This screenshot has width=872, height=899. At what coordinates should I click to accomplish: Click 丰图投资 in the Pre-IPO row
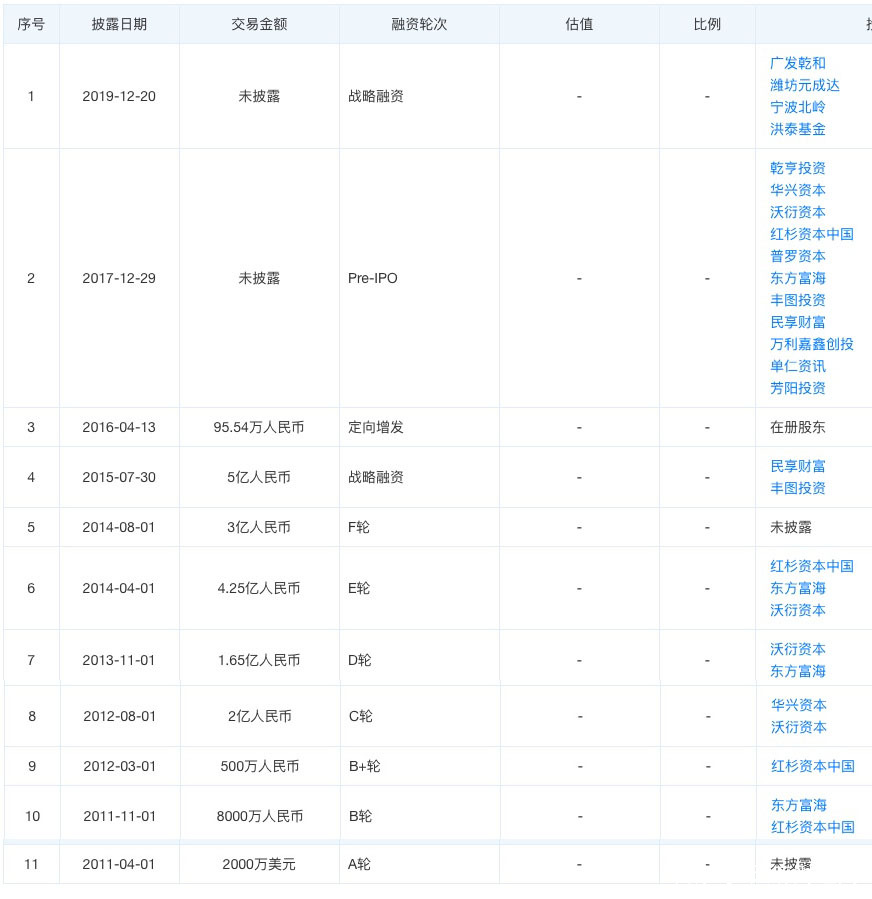pyautogui.click(x=797, y=300)
